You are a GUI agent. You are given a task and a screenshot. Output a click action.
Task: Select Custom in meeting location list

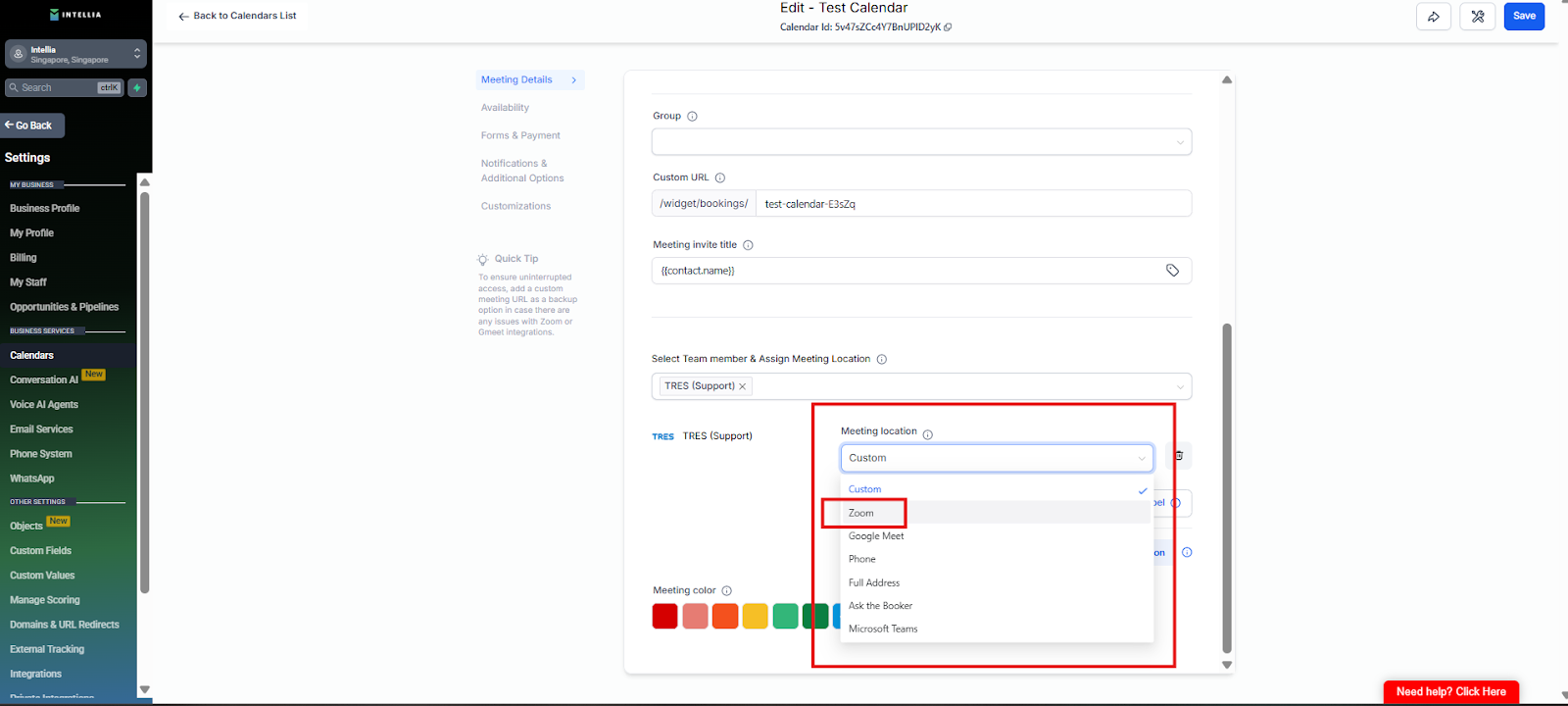click(x=997, y=489)
